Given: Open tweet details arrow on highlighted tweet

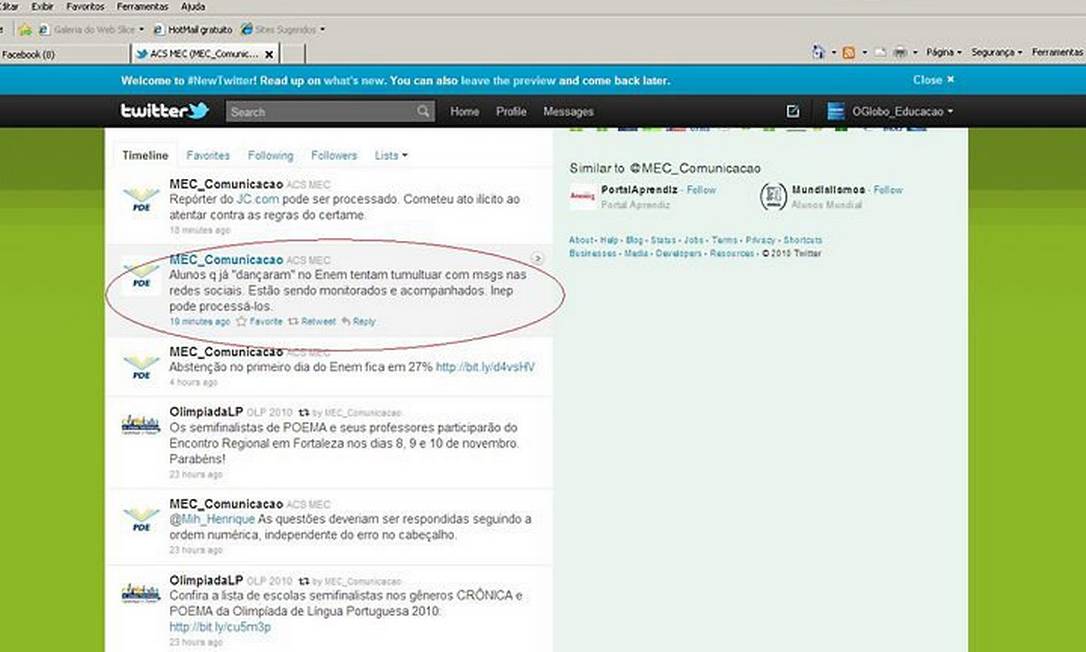Looking at the screenshot, I should point(537,259).
